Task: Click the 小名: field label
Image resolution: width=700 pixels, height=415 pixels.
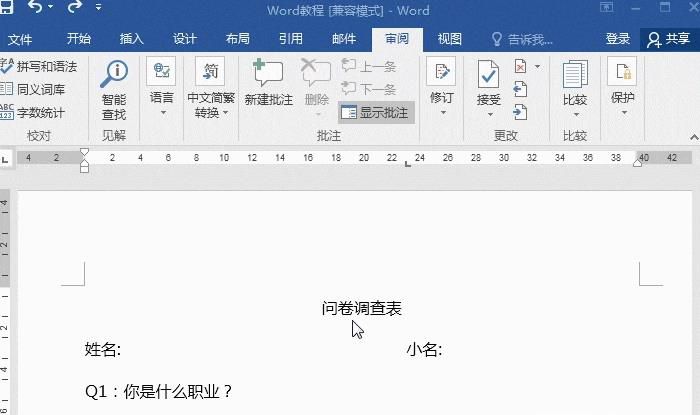Action: 424,349
